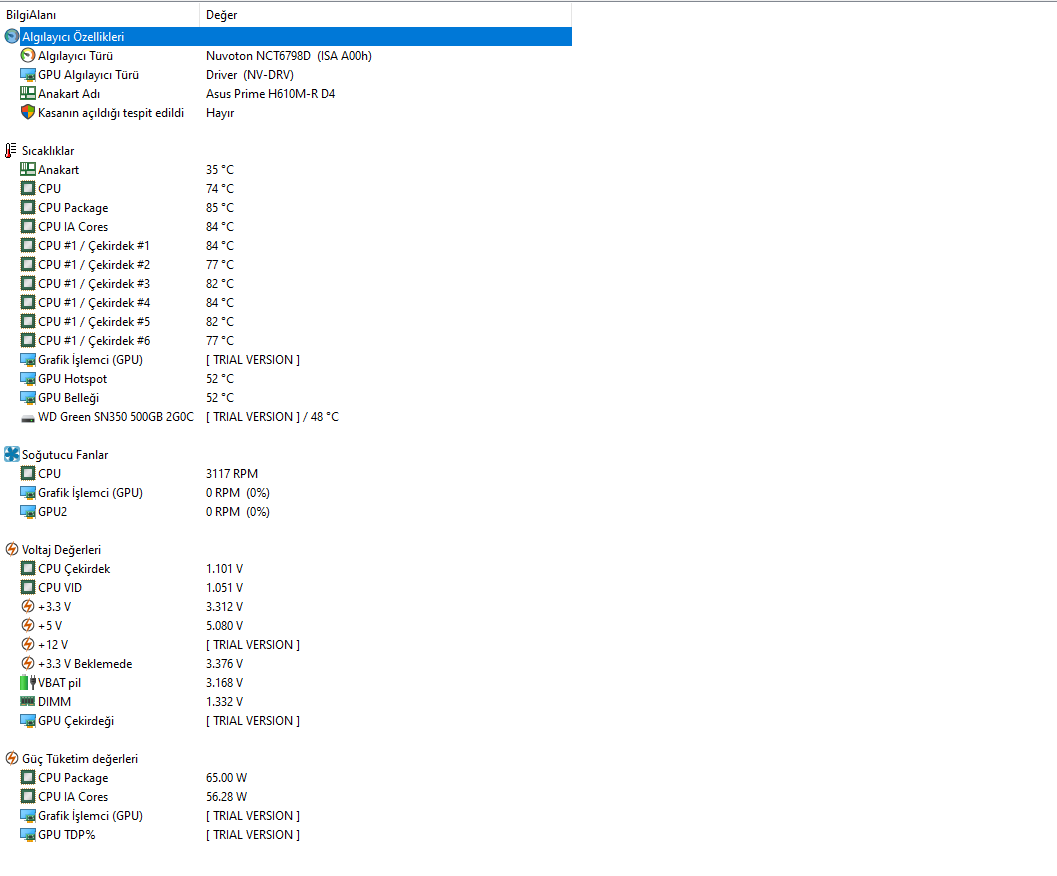
Task: Select the CPU VID row label
Action: point(59,587)
